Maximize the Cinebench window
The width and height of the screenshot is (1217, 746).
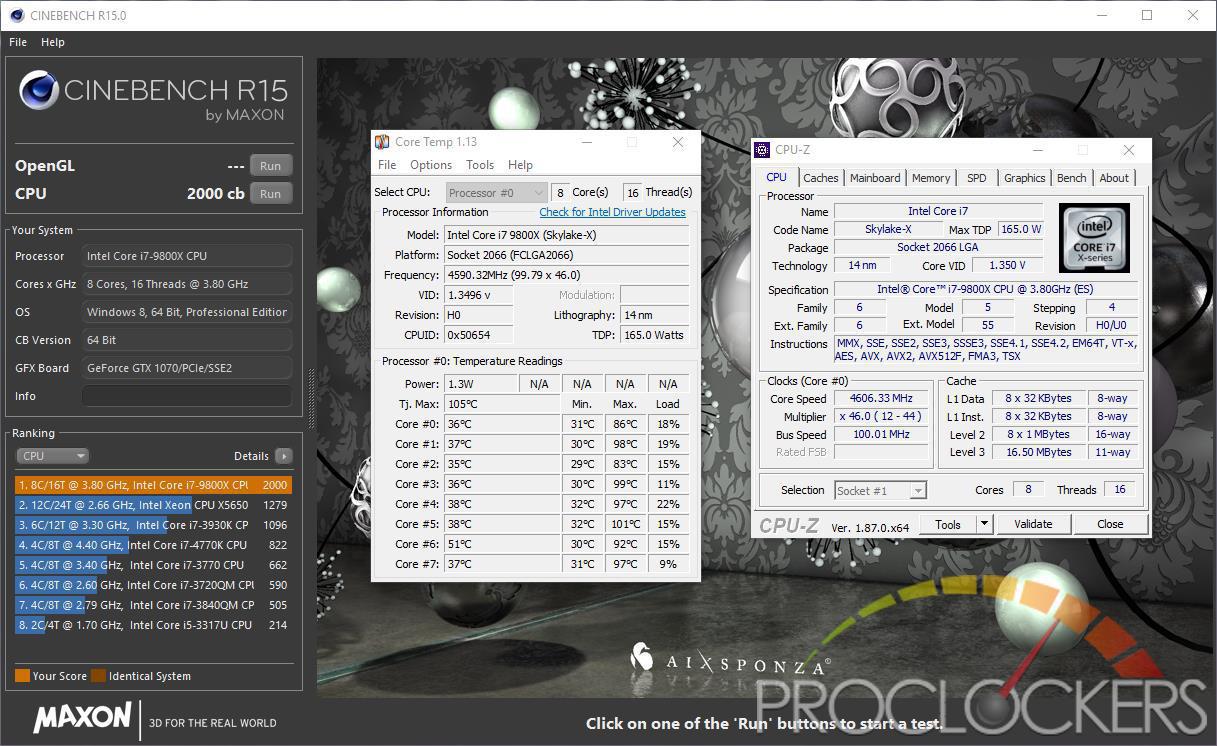1147,15
